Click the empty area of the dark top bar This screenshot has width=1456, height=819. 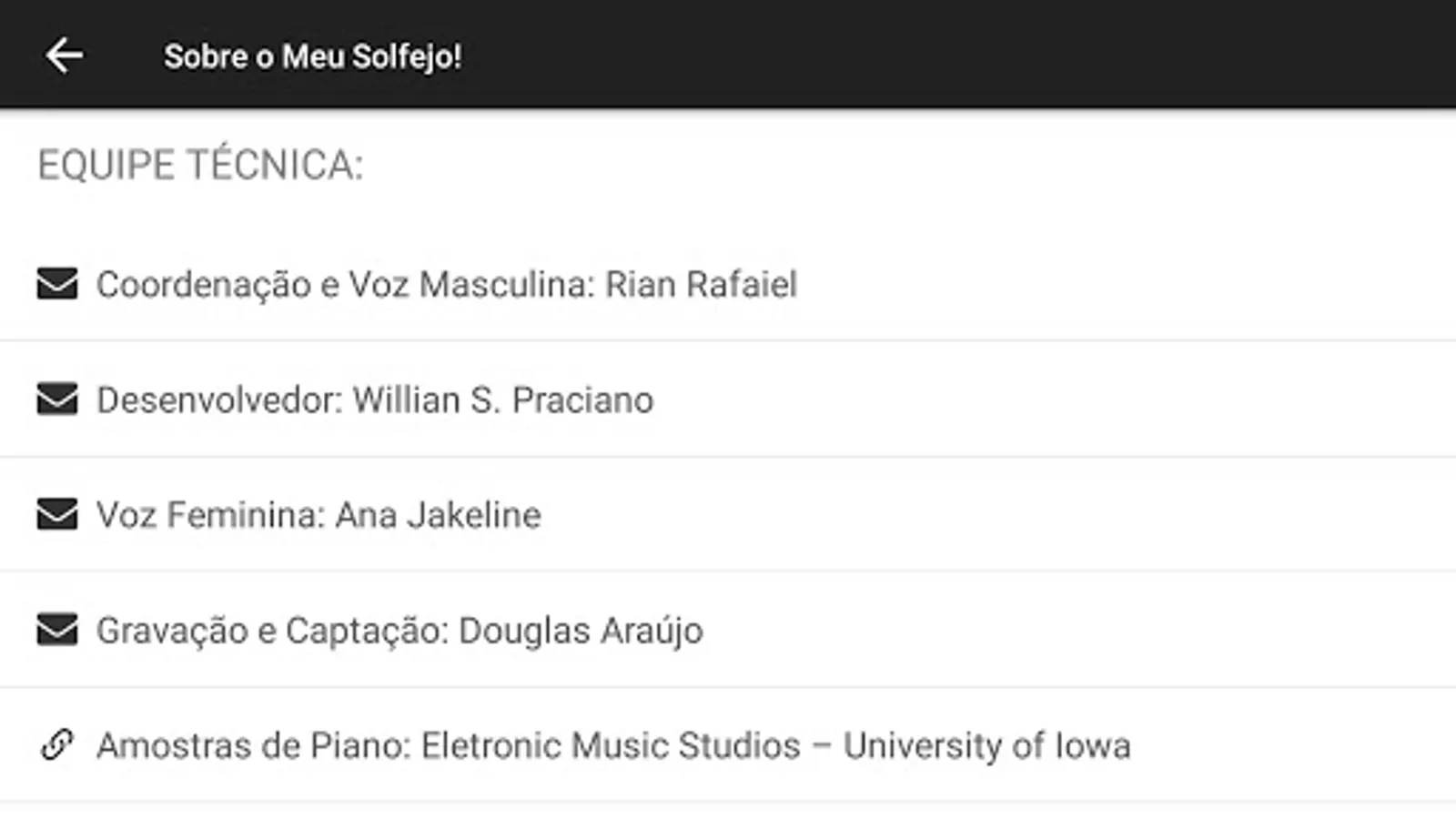(x=955, y=55)
